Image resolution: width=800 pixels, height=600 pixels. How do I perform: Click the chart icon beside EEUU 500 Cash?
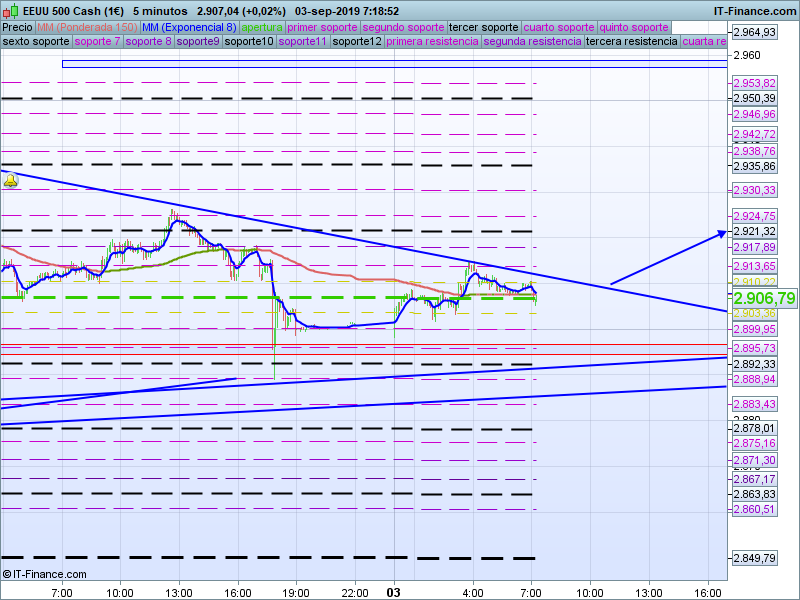[12, 11]
